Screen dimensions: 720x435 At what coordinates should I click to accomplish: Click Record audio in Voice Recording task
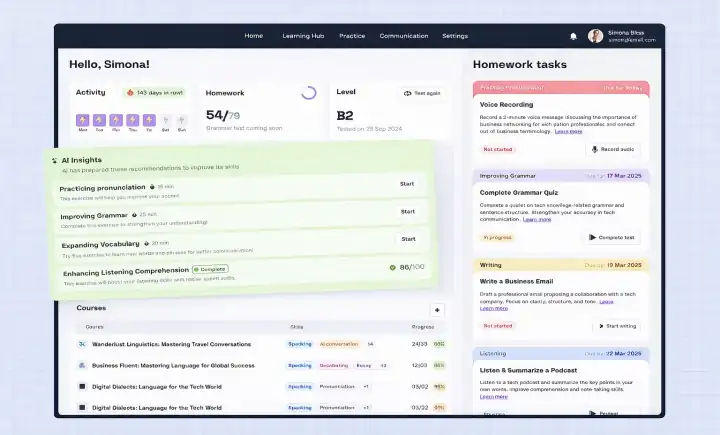(x=613, y=149)
